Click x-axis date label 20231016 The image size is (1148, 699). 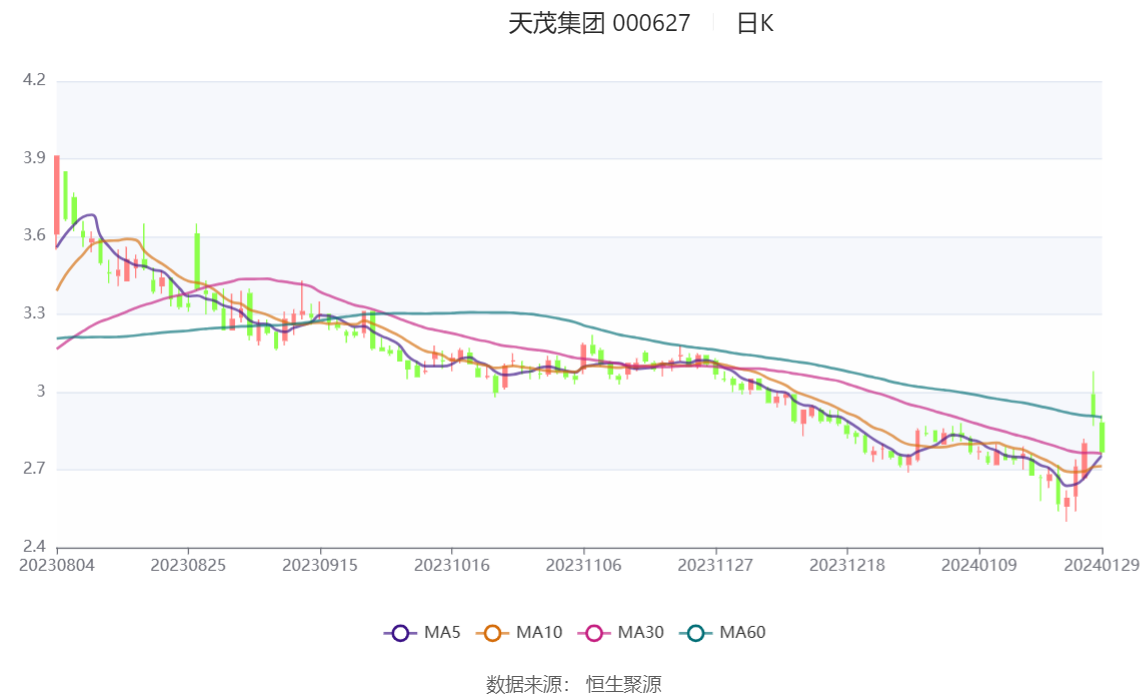(x=452, y=565)
